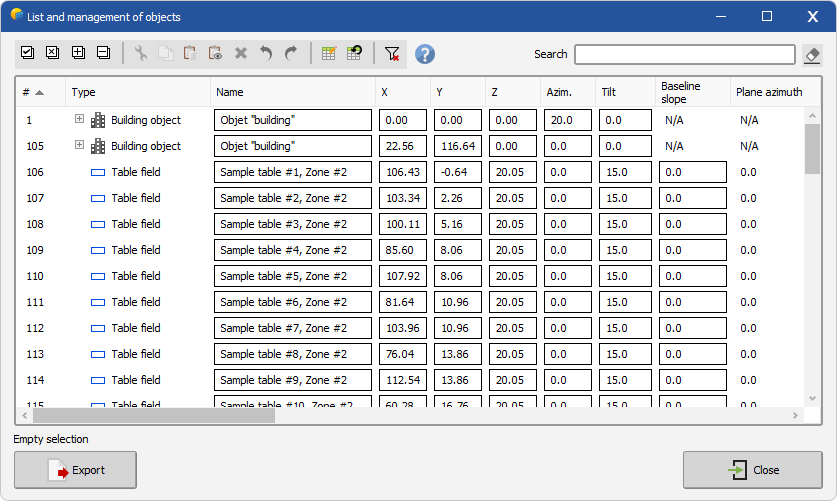Sort by the # column header

pyautogui.click(x=40, y=92)
